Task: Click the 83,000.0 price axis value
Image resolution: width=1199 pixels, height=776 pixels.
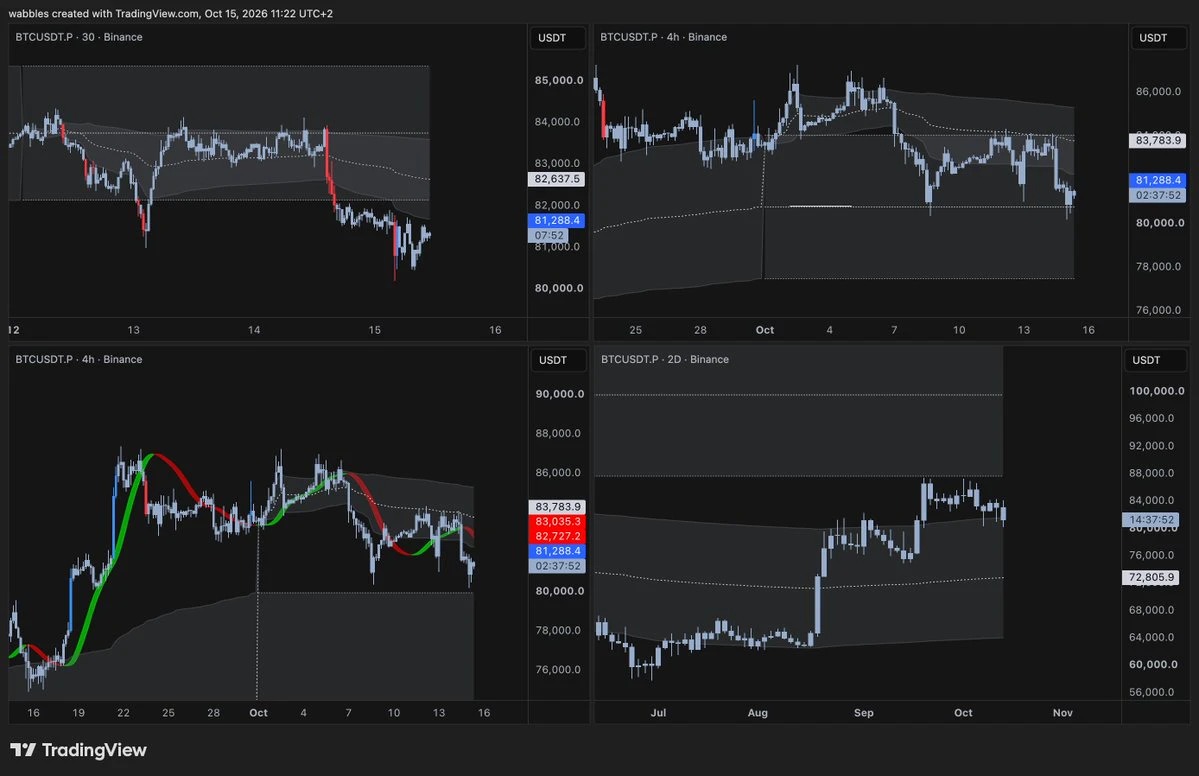Action: 557,163
